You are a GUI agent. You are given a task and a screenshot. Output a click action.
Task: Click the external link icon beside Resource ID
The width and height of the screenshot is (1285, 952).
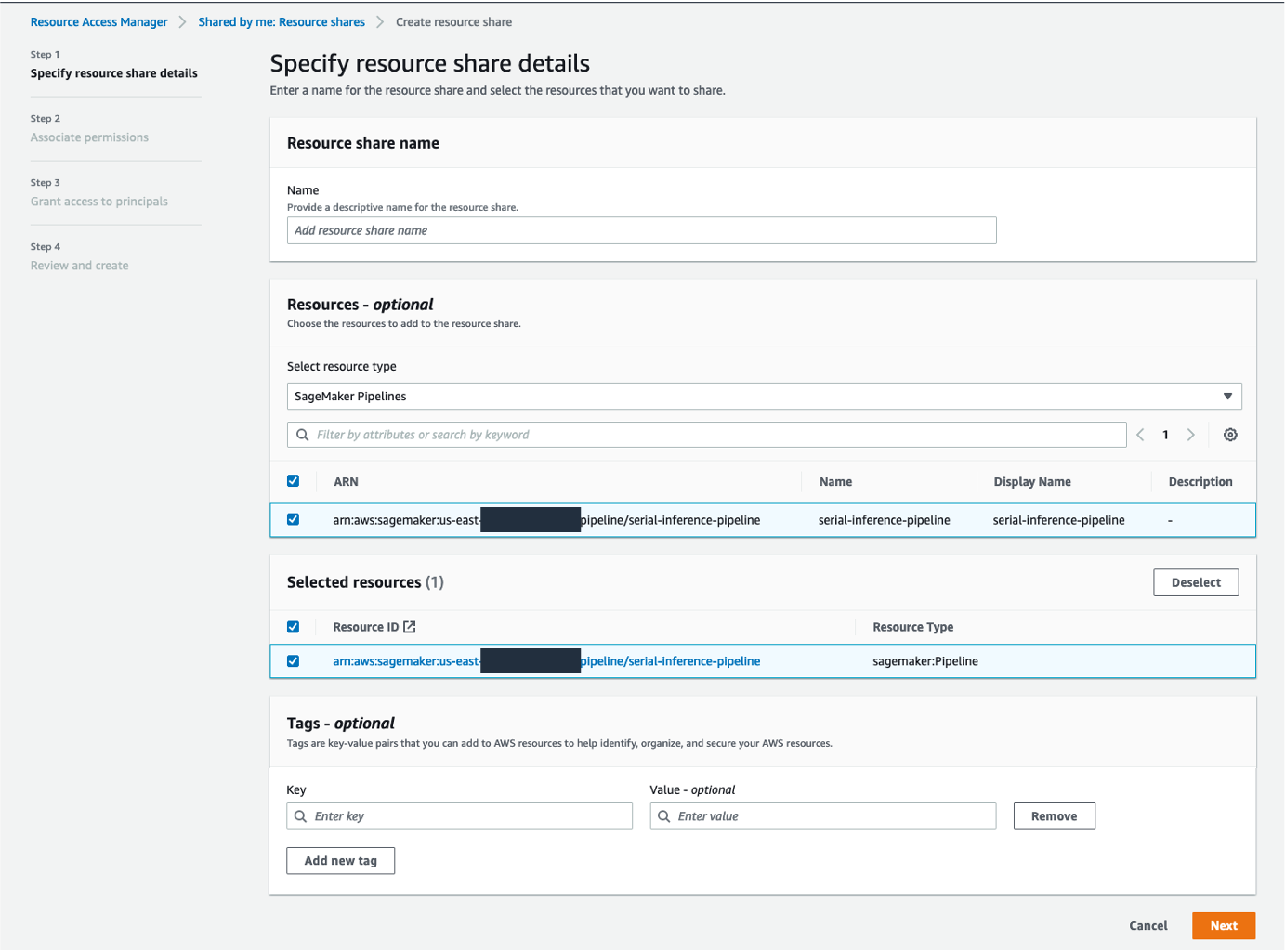tap(410, 627)
